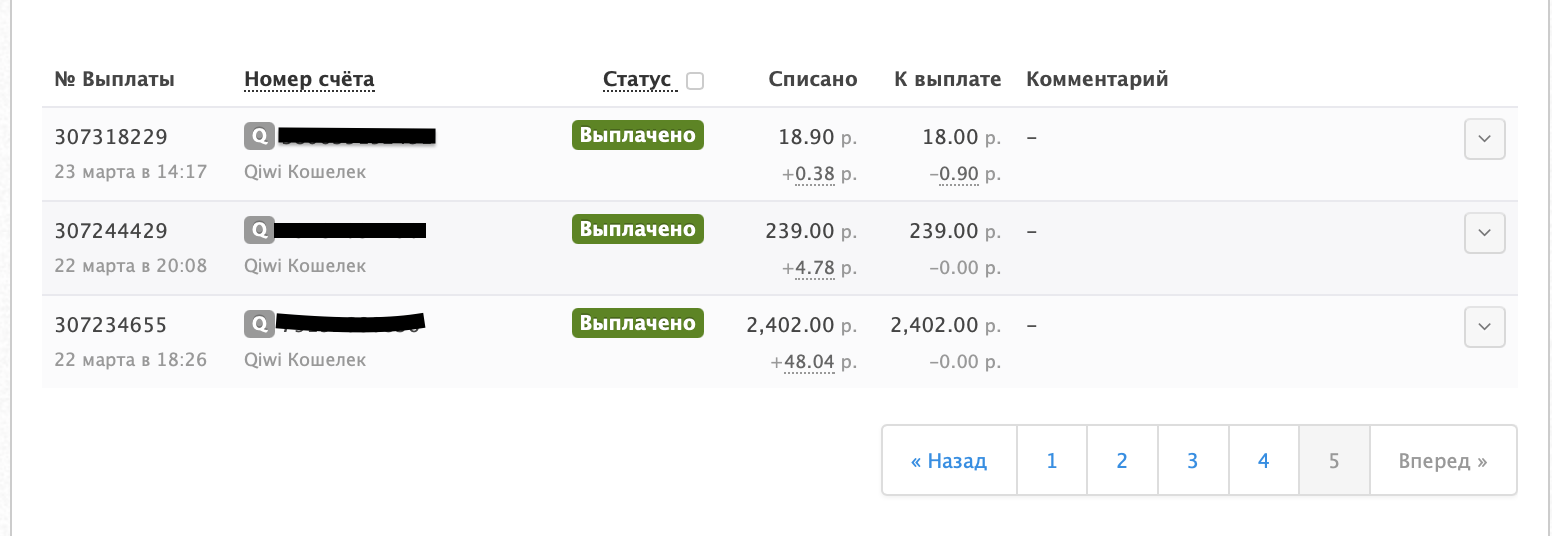Open pagination page 3

pos(1193,461)
